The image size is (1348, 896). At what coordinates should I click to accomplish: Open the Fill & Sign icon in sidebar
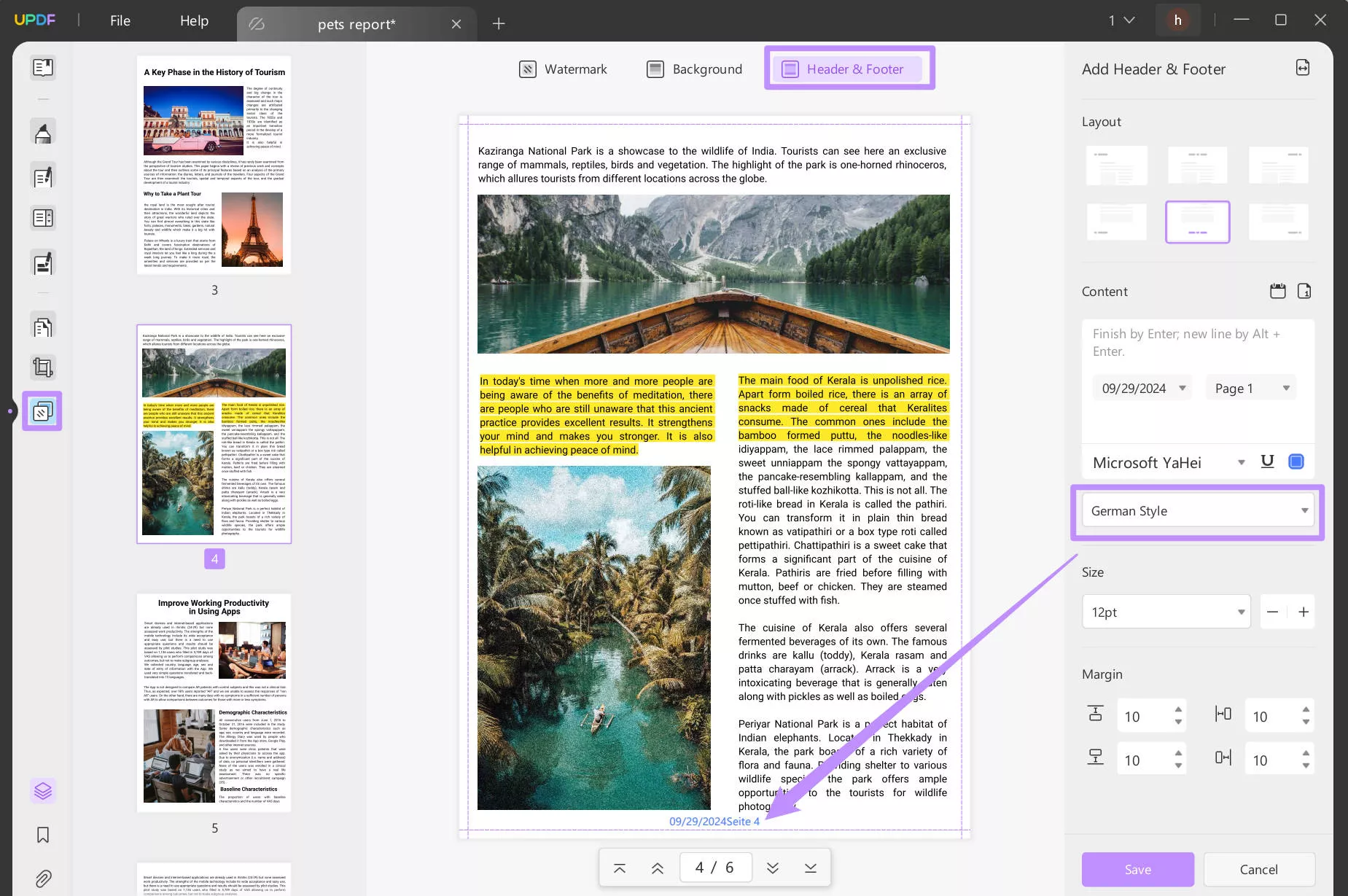click(x=43, y=262)
